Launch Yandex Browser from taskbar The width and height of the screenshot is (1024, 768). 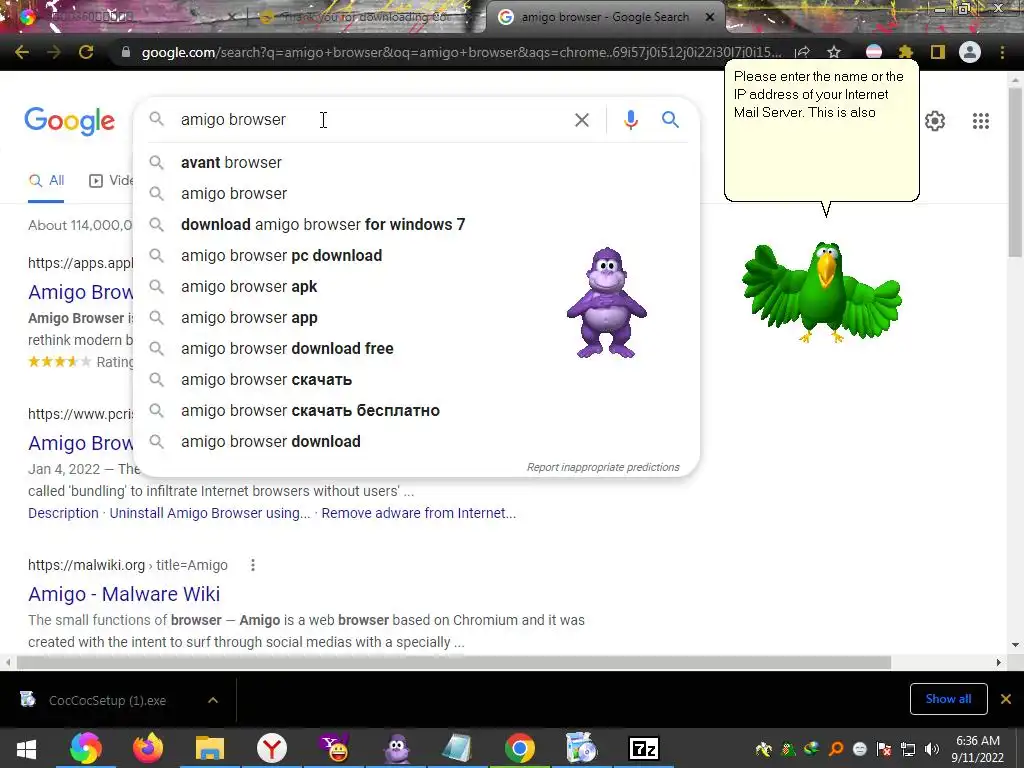click(272, 748)
